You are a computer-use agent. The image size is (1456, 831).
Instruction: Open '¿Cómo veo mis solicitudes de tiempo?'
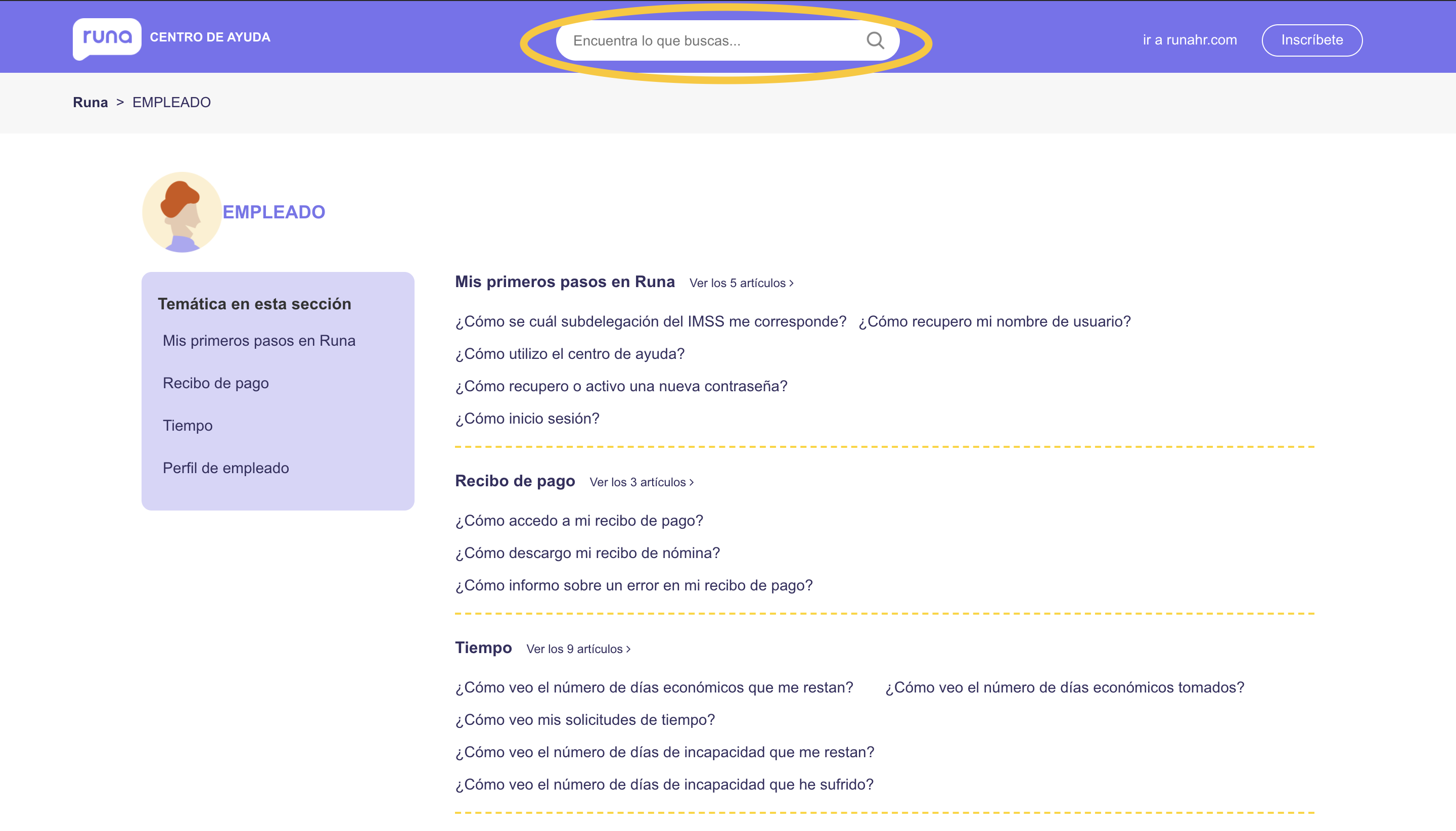[585, 720]
